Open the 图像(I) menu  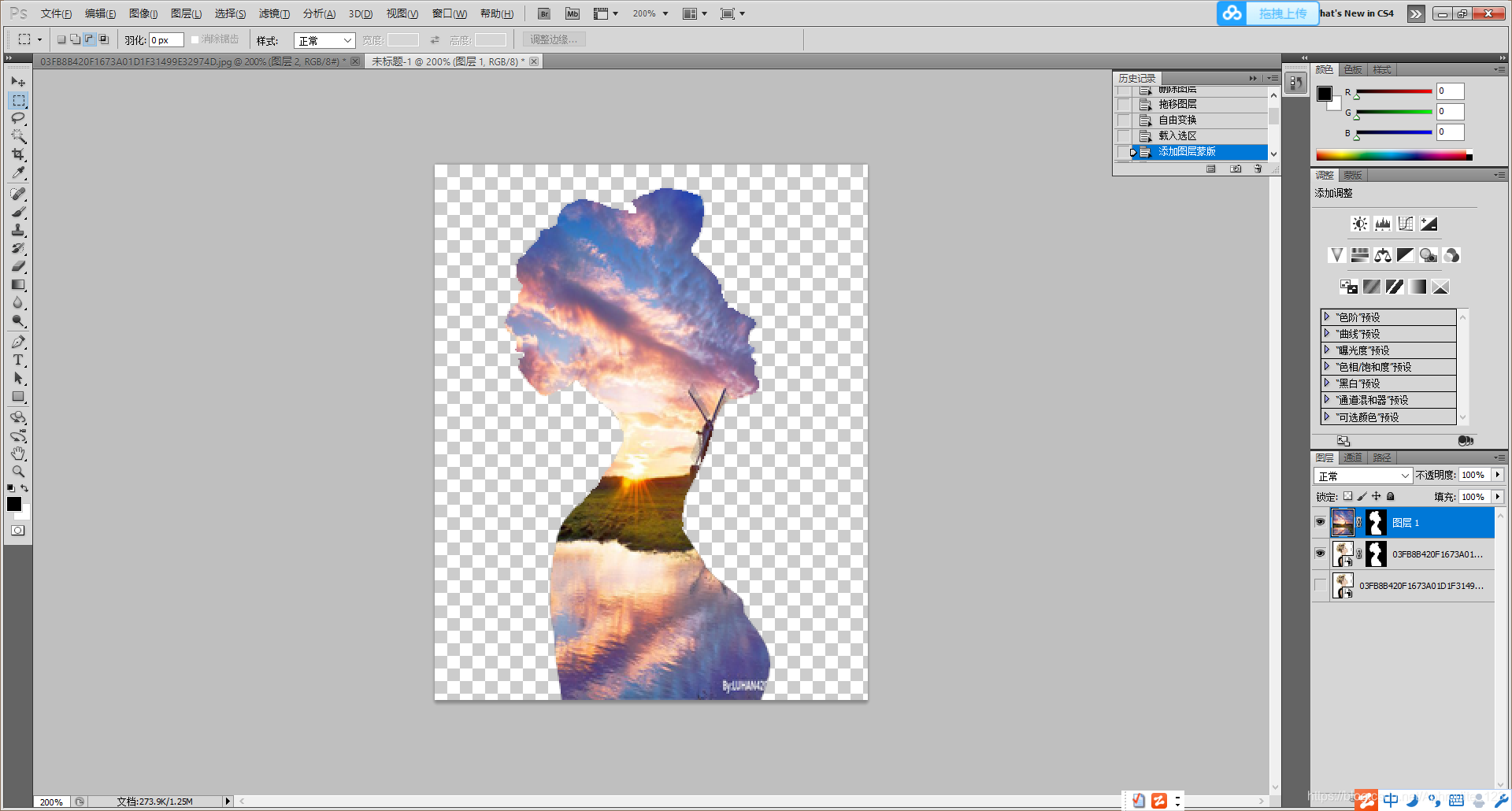pyautogui.click(x=143, y=13)
